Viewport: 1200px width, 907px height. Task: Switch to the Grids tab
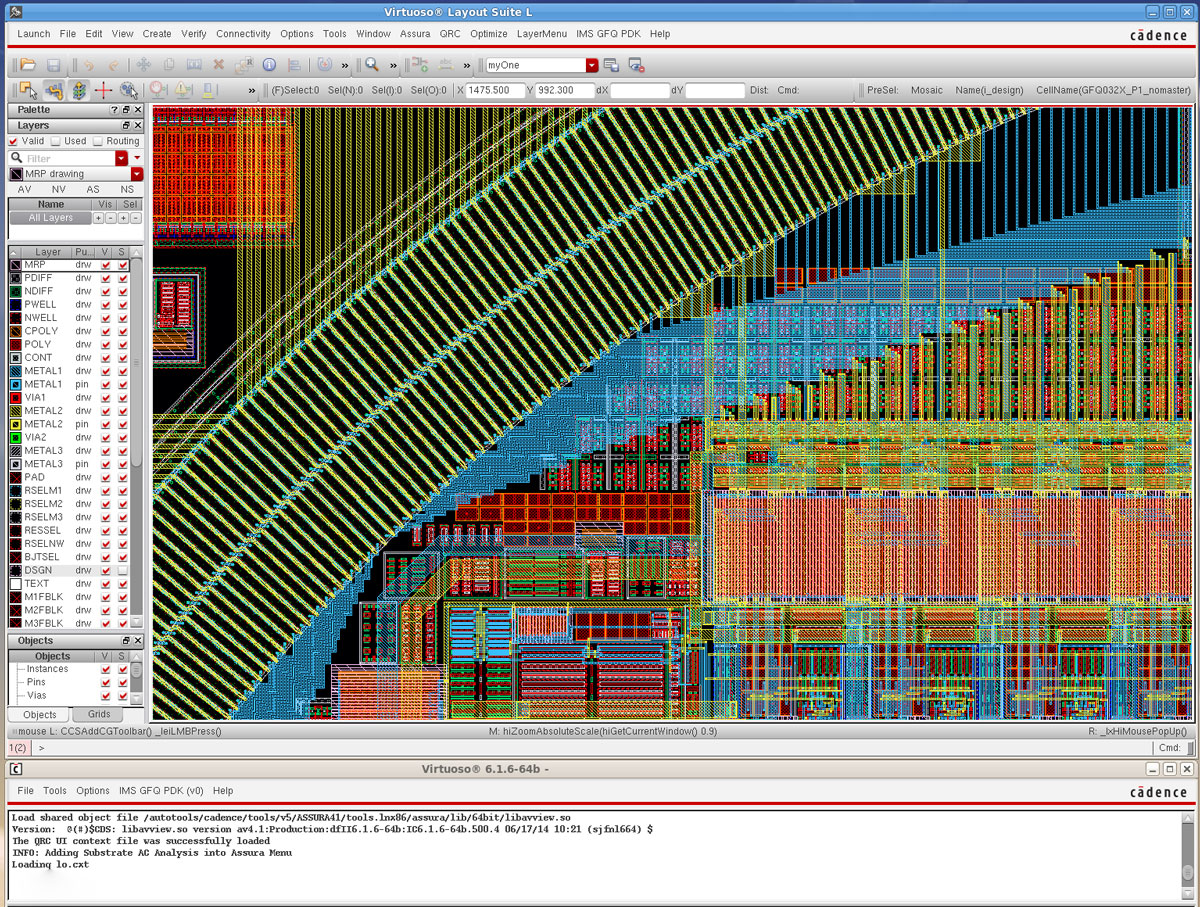pyautogui.click(x=99, y=714)
